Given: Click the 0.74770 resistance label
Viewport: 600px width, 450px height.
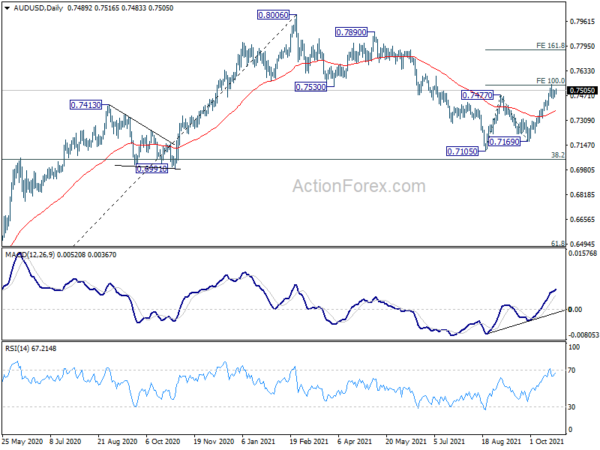Looking at the screenshot, I should 478,95.
